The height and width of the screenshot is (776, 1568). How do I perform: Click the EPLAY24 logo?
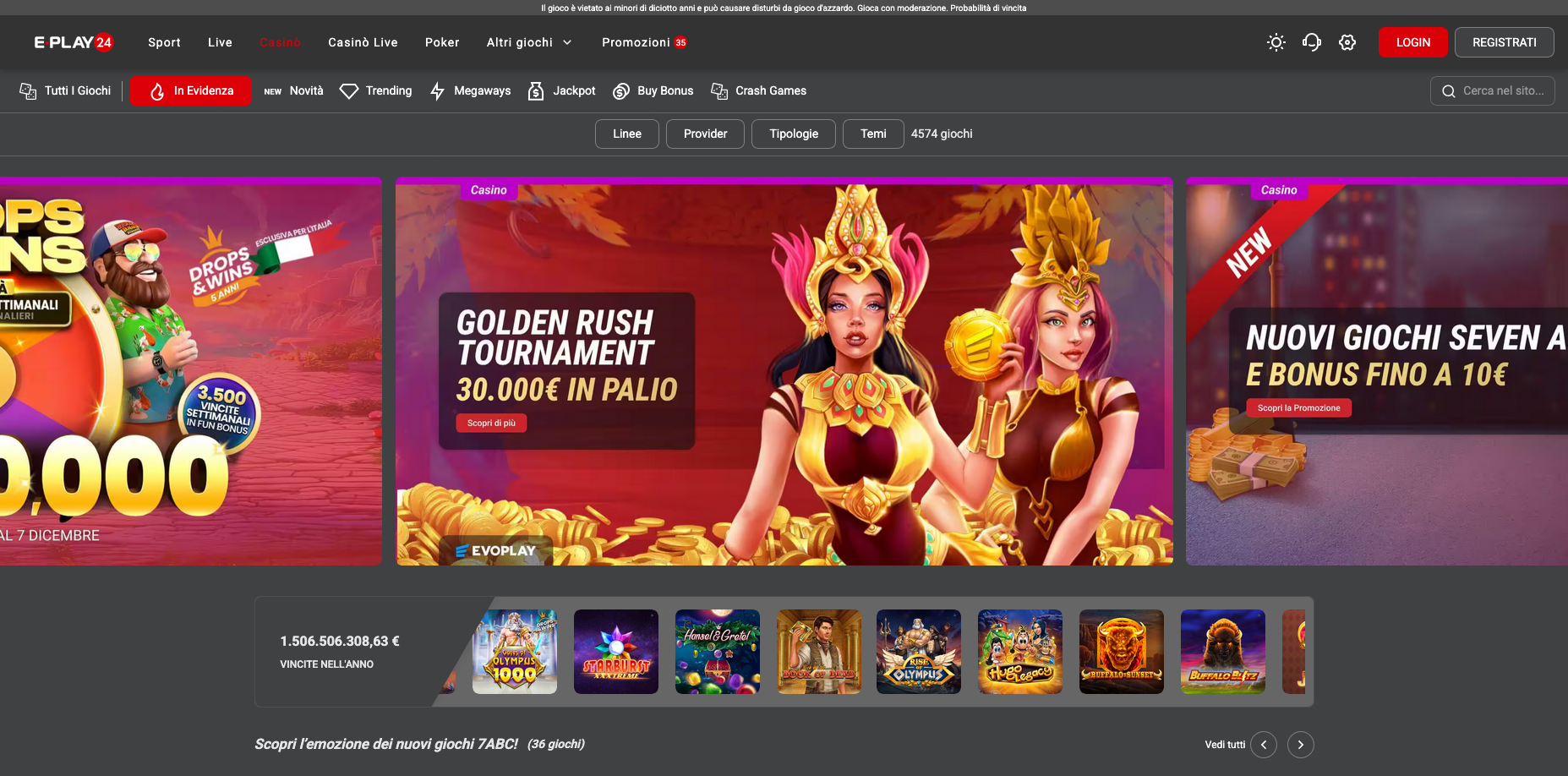[74, 42]
